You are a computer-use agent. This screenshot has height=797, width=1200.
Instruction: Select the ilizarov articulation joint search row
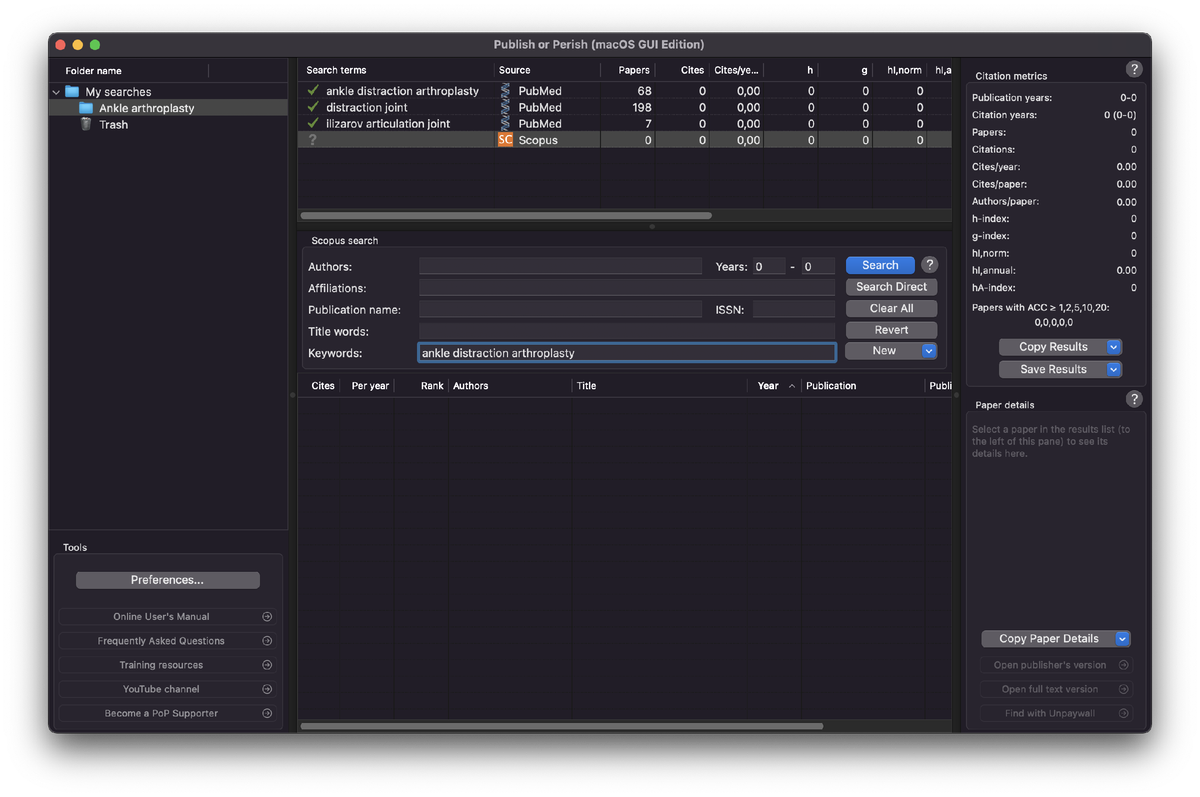(625, 124)
